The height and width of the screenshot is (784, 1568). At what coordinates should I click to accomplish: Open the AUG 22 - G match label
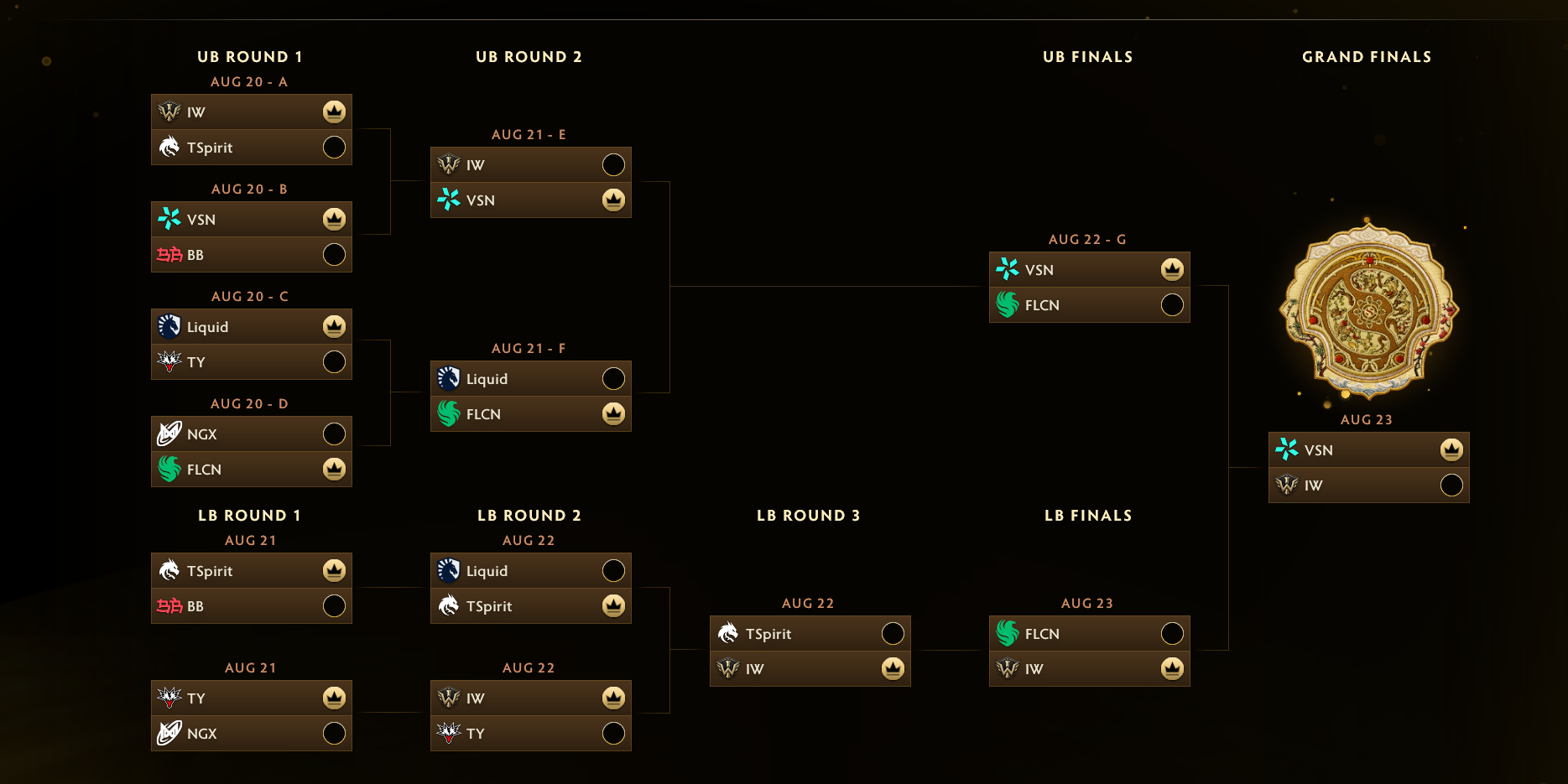(x=1087, y=240)
